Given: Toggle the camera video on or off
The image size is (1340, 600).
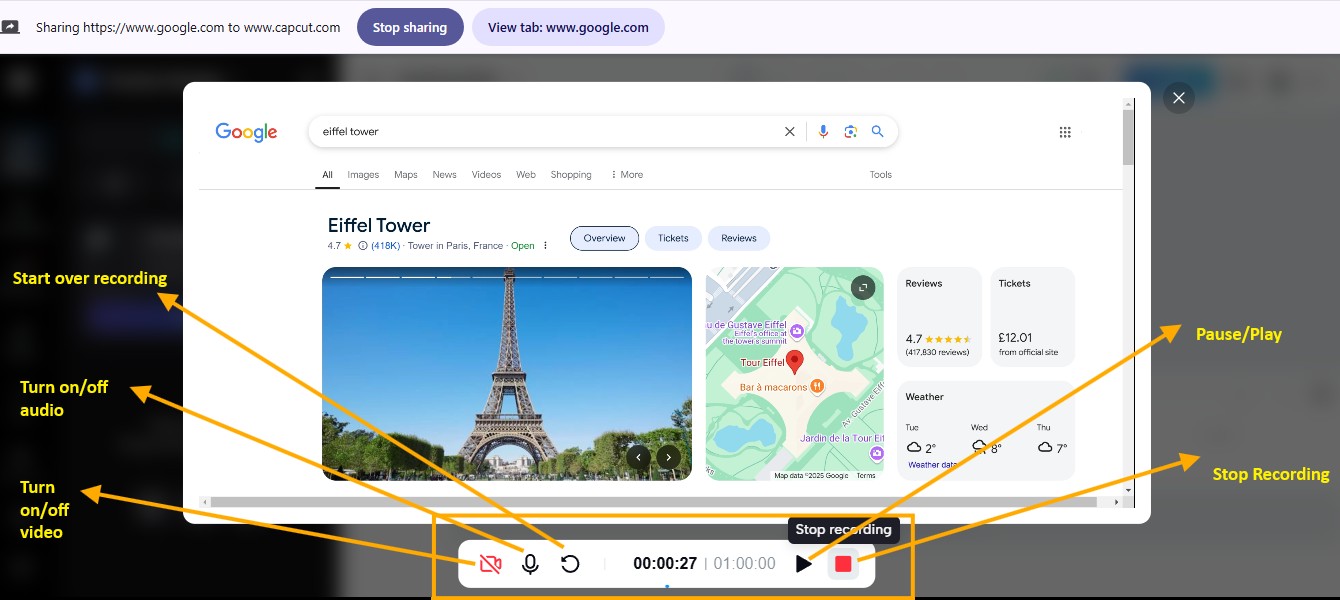Looking at the screenshot, I should coord(490,564).
